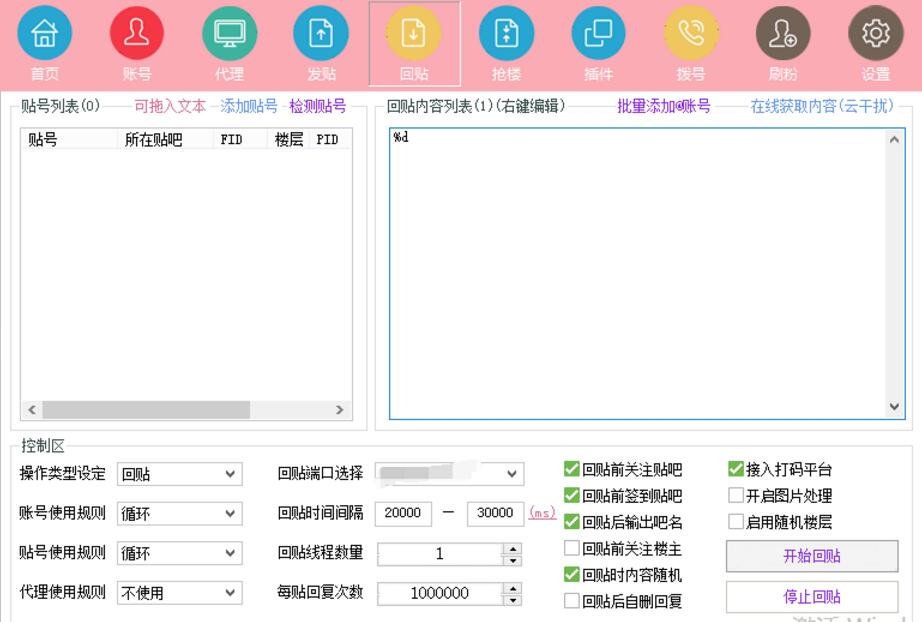This screenshot has height=622, width=922.
Task: Decrease 回贴线程数量 with down arrow
Action: coord(513,560)
